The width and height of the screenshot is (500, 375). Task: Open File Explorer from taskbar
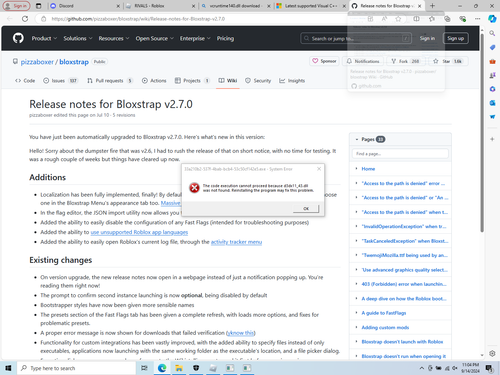[x=179, y=368]
